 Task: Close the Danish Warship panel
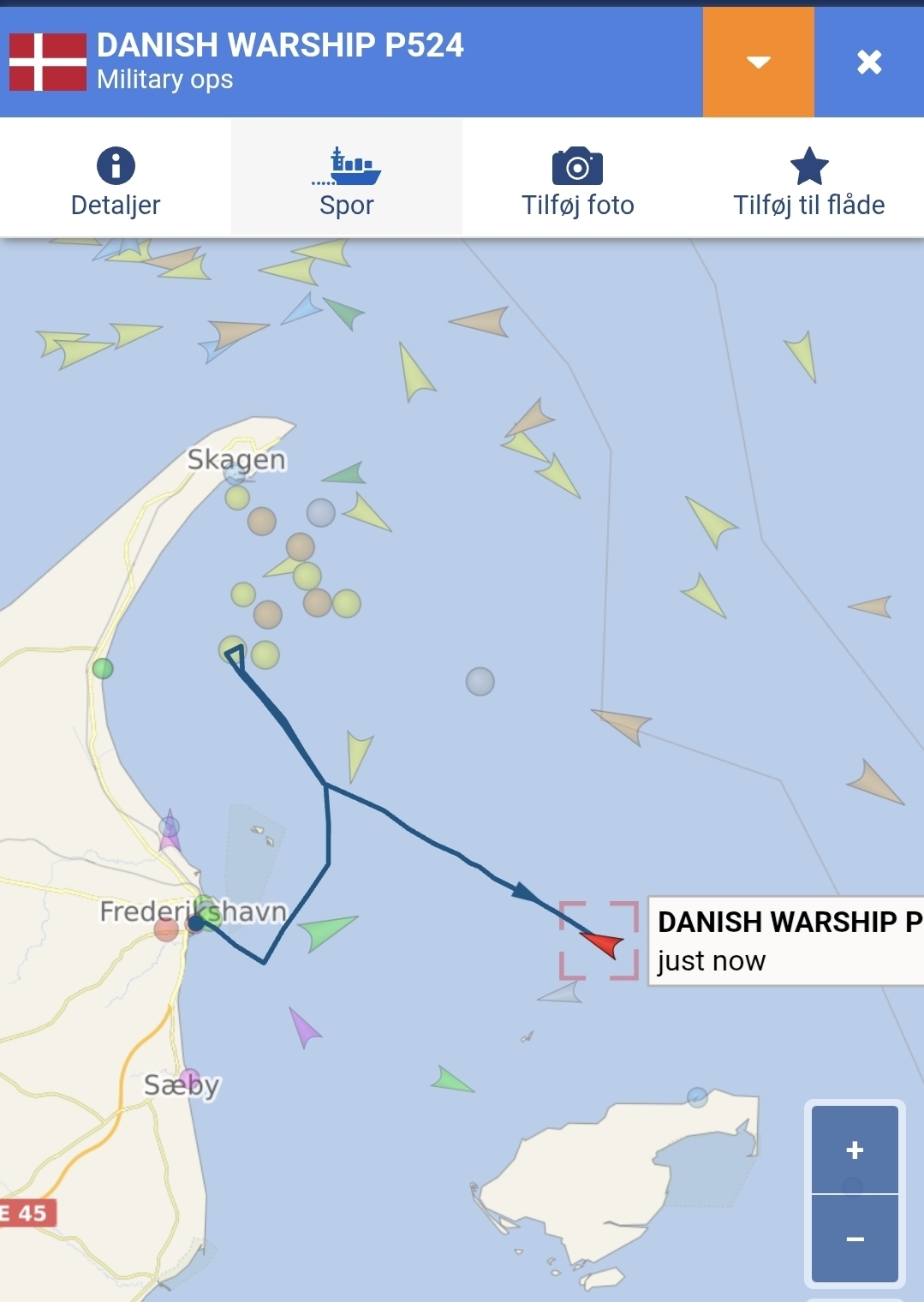coord(869,62)
